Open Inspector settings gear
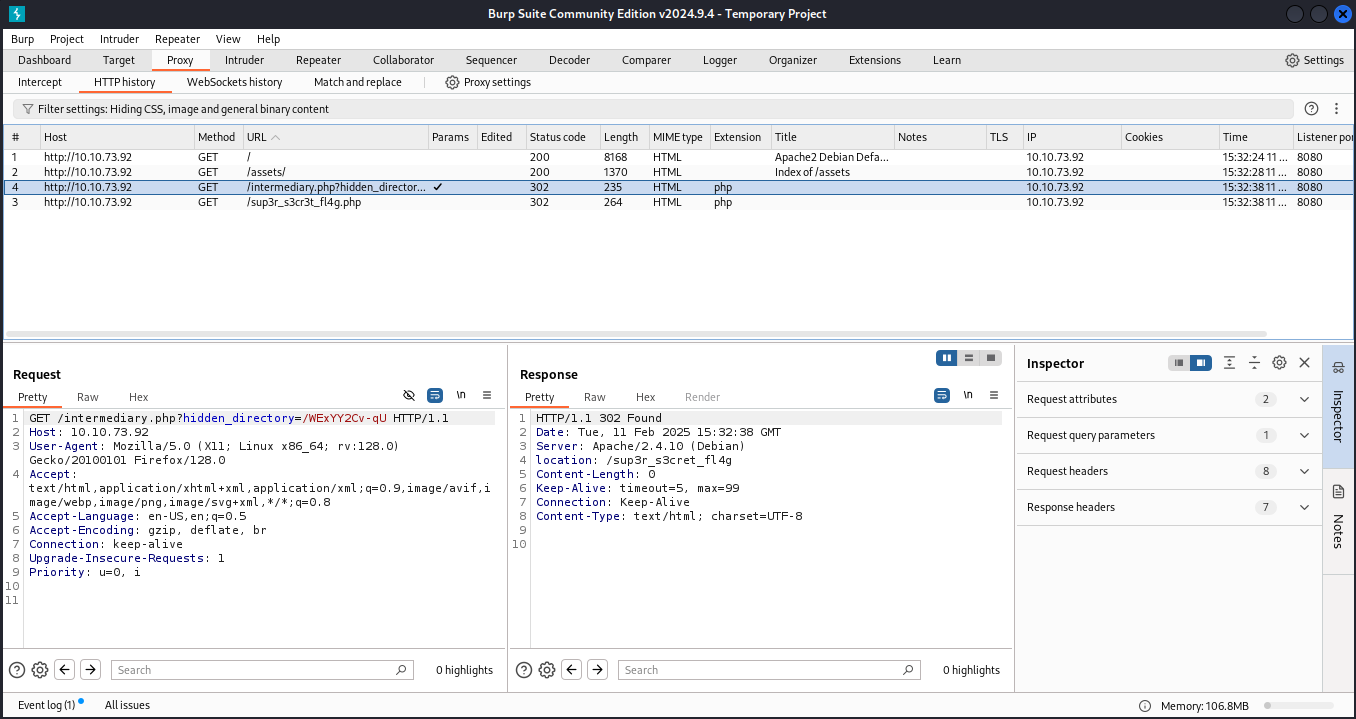This screenshot has height=719, width=1356. pyautogui.click(x=1279, y=363)
